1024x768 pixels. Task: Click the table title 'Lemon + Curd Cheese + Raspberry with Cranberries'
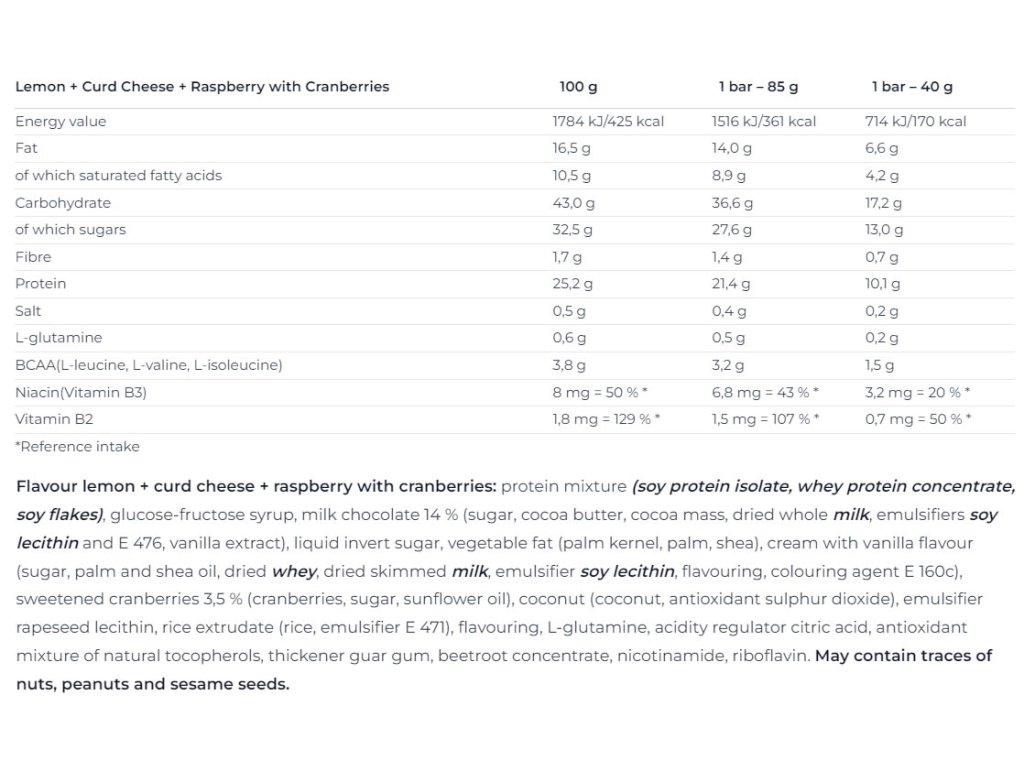[202, 87]
